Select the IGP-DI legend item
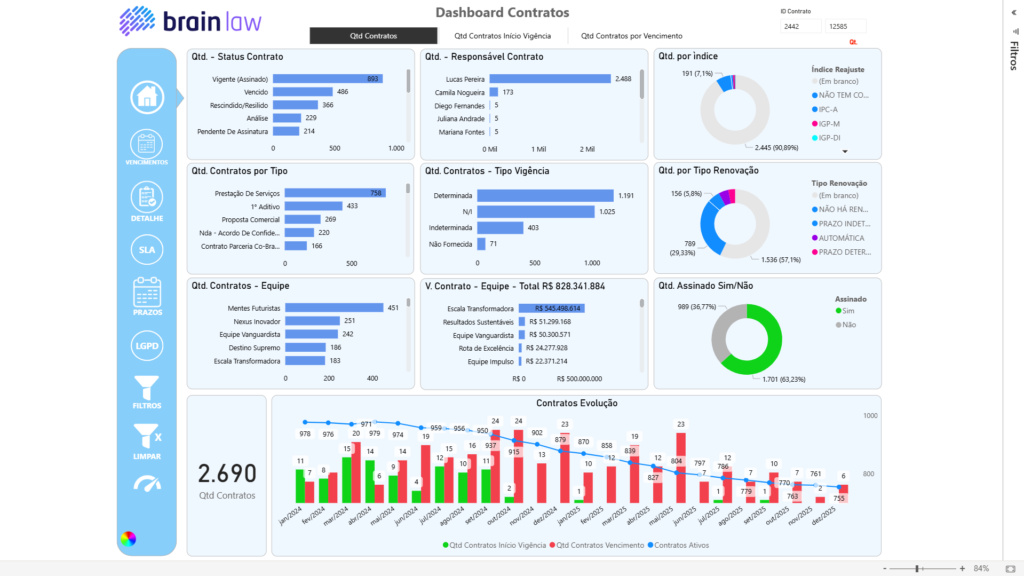Viewport: 1024px width, 576px height. point(826,138)
